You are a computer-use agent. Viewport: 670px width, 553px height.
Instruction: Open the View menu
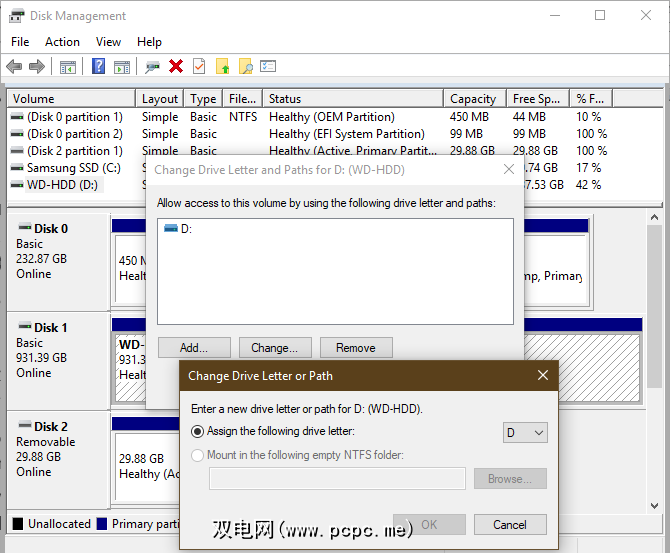tap(108, 42)
